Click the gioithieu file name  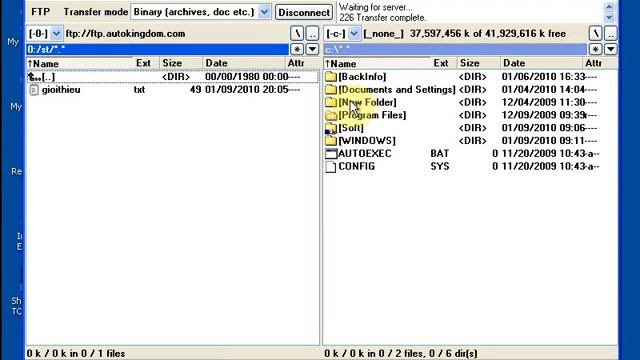click(61, 90)
